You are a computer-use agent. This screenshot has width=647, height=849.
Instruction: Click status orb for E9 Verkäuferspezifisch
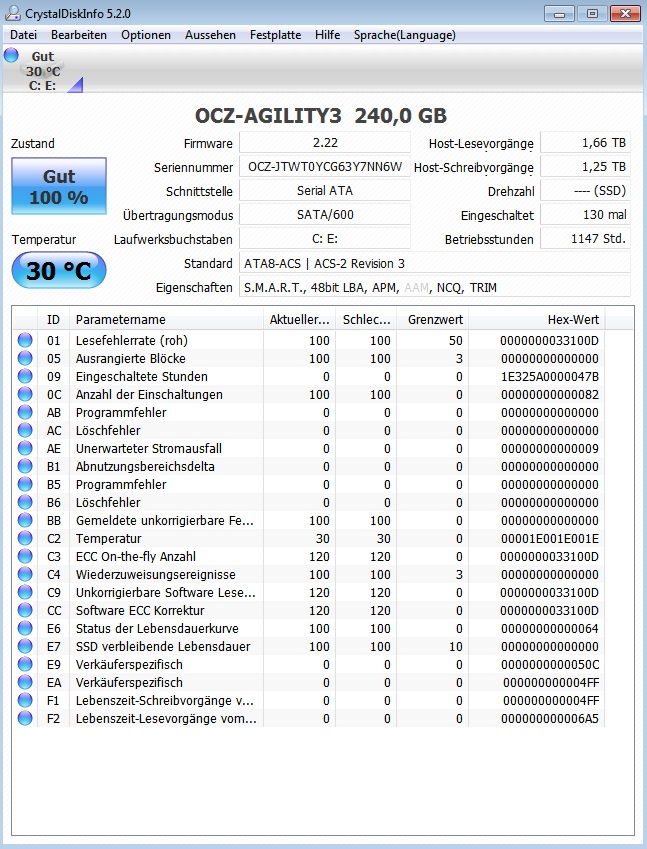coord(25,664)
